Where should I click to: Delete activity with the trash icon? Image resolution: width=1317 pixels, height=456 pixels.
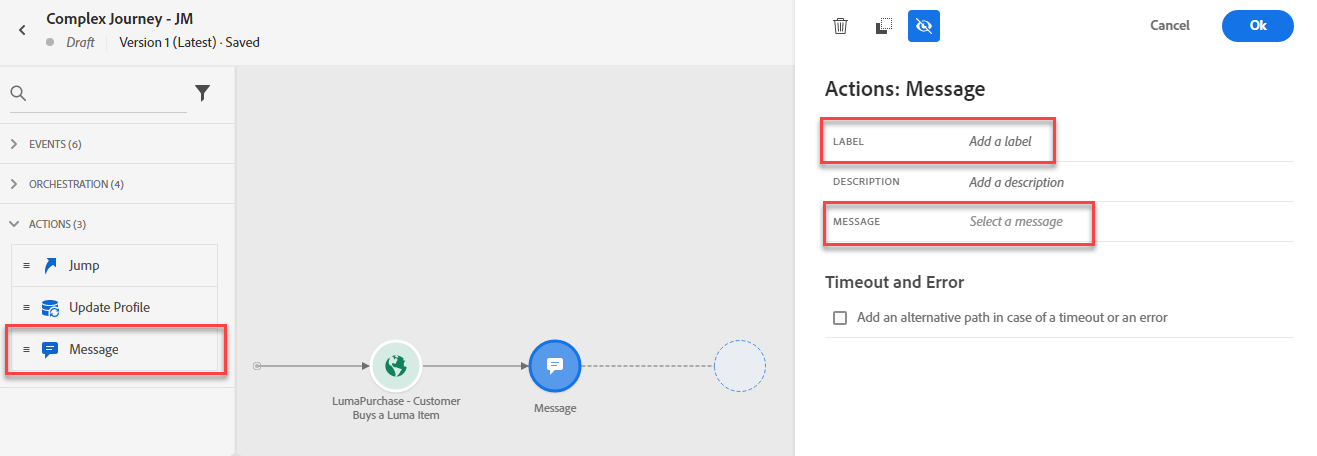(840, 26)
